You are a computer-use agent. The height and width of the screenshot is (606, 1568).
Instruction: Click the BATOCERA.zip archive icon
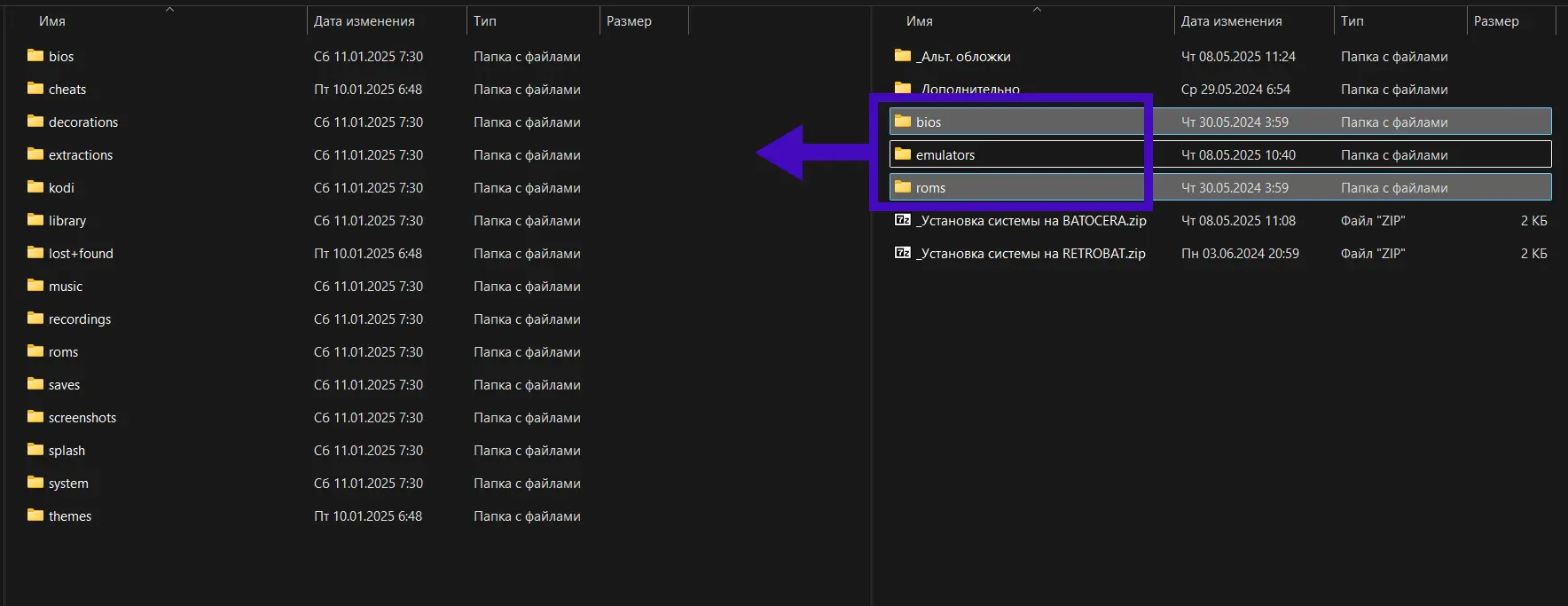(x=903, y=220)
